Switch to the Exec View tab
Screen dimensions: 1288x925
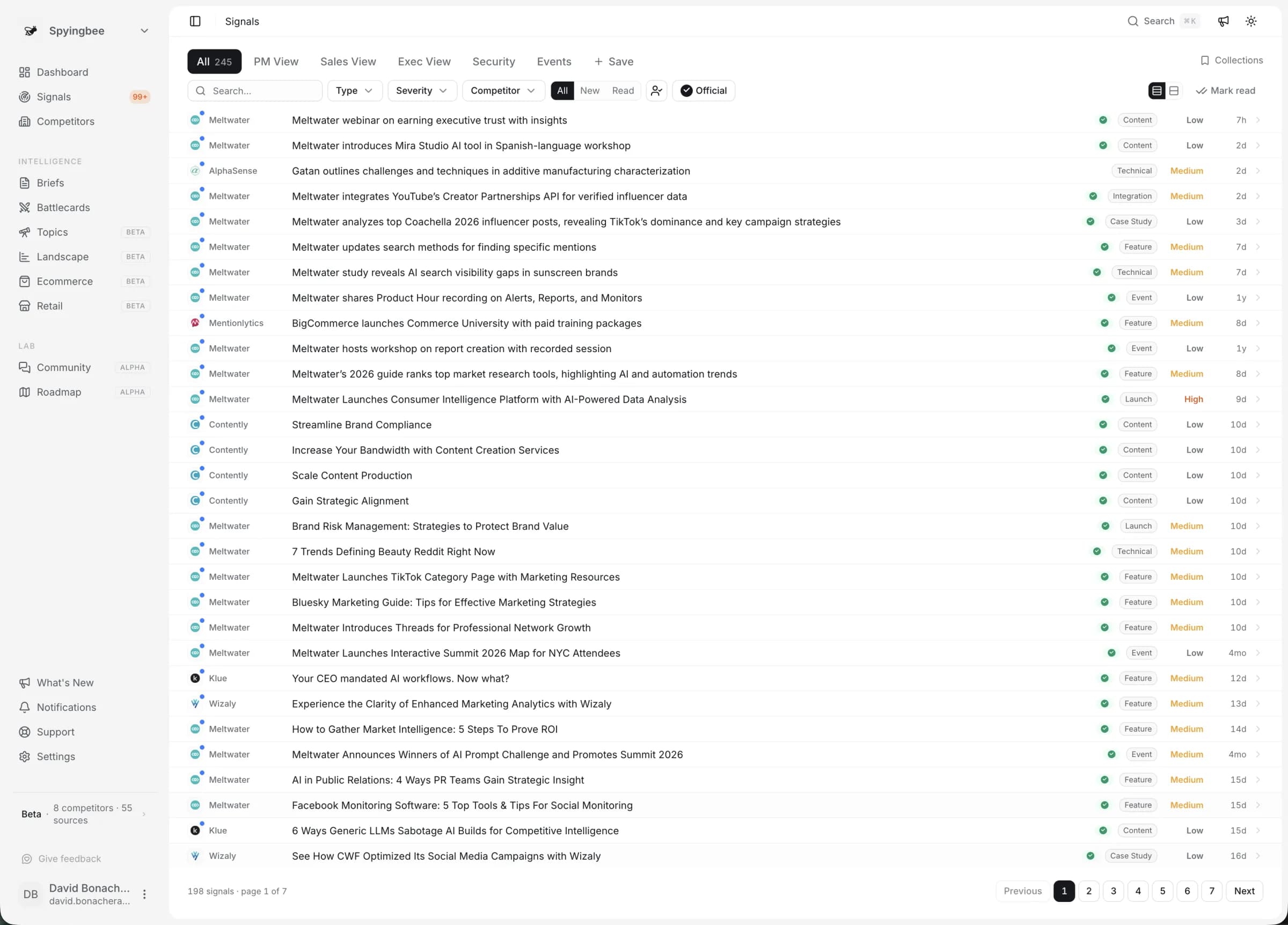pos(423,61)
